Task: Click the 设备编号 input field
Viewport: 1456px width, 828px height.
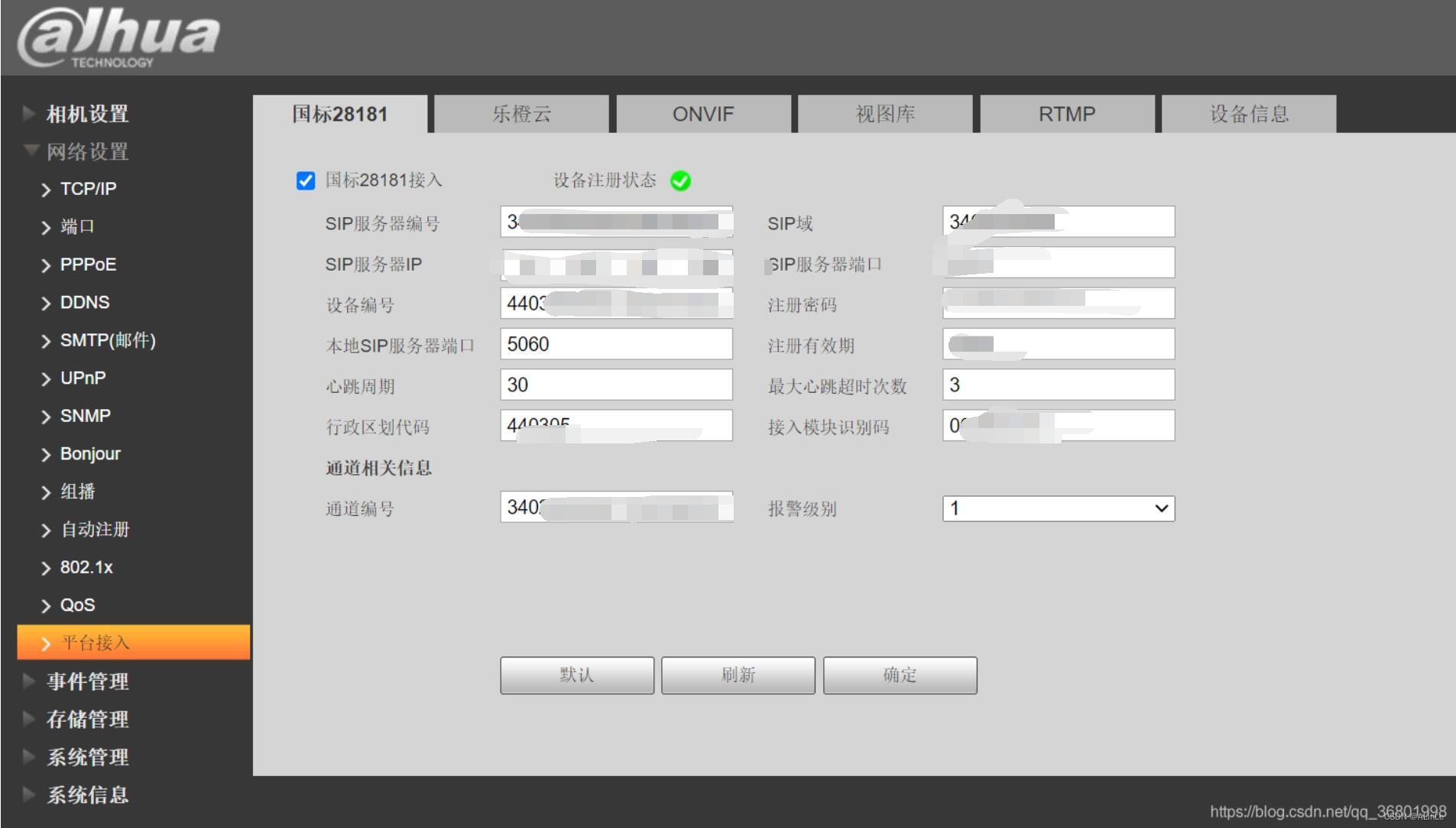Action: 617,304
